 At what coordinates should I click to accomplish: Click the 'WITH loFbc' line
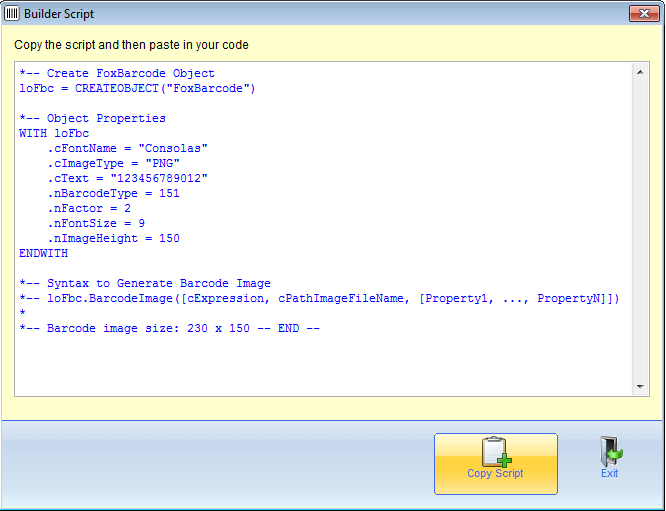[x=54, y=133]
